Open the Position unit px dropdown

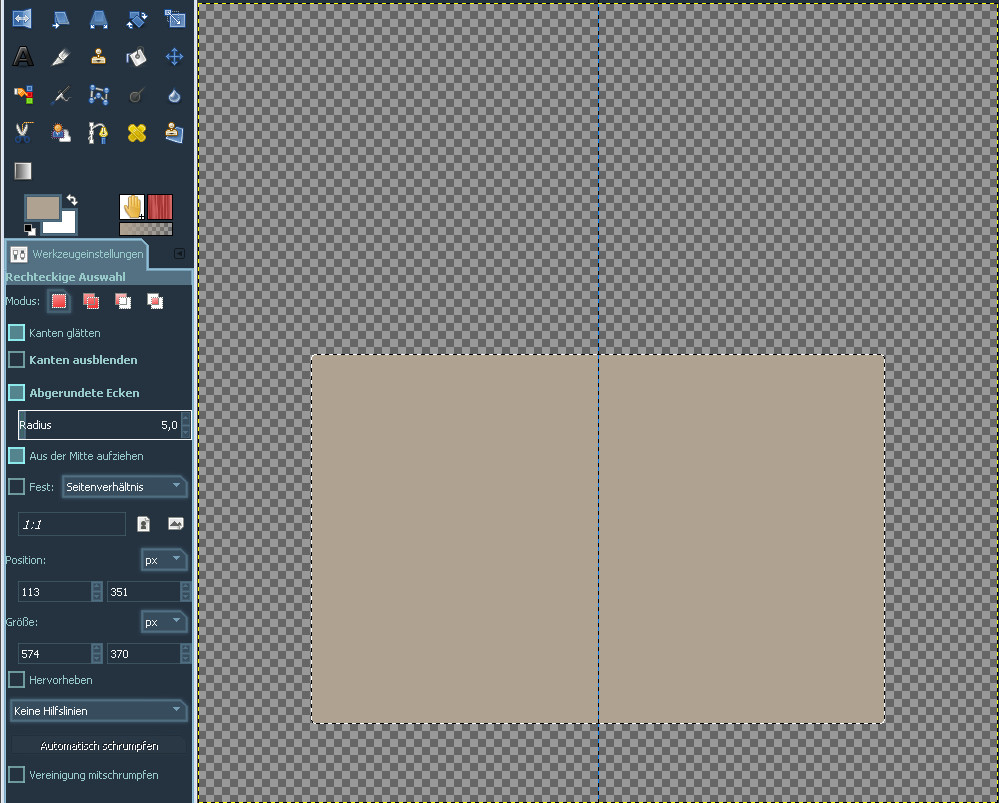pos(164,560)
